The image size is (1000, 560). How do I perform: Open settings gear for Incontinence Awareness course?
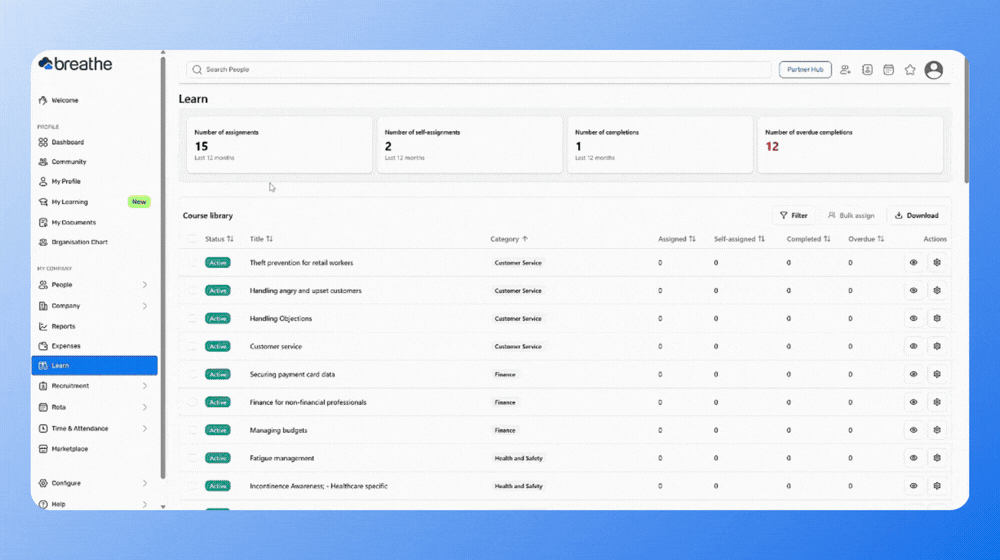tap(937, 486)
